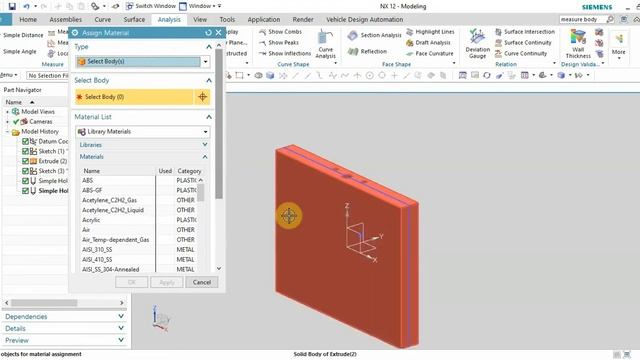Reset the Assign Material dialog
Viewport: 640px width, 360px height.
(x=208, y=33)
